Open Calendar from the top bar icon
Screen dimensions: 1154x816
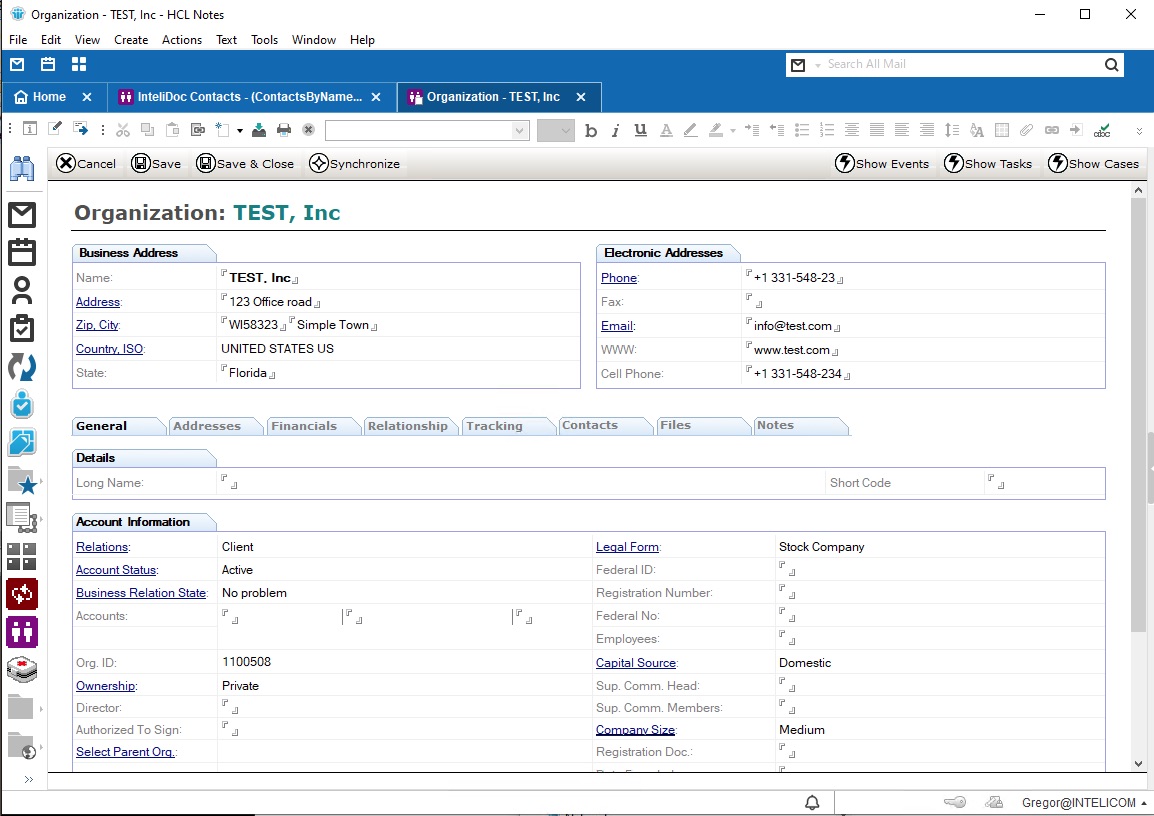tap(48, 64)
